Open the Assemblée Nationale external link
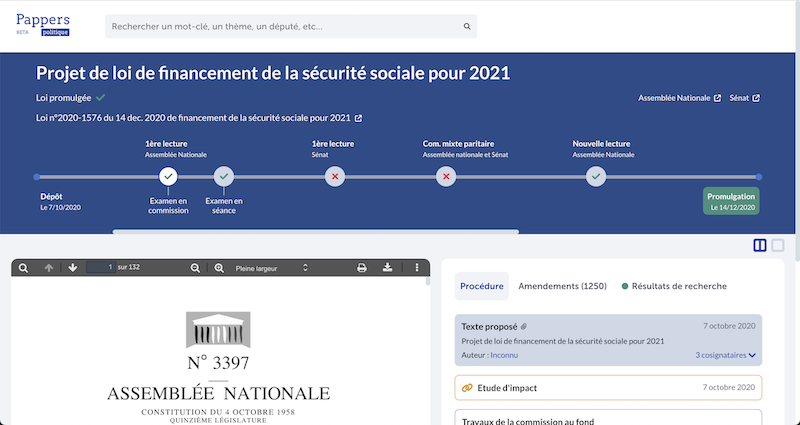 [x=679, y=98]
